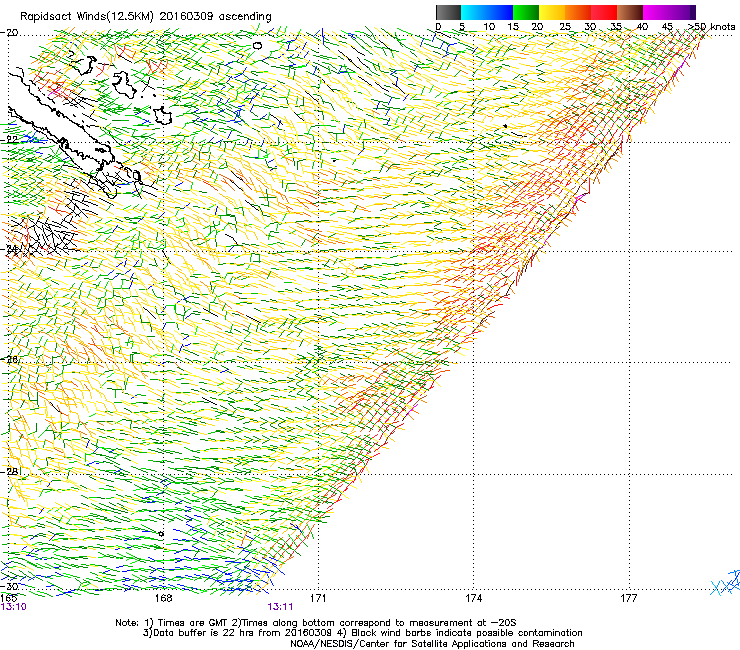Viewport: 740px width, 650px height.
Task: Click the '171' longitude axis label
Action: tap(318, 598)
